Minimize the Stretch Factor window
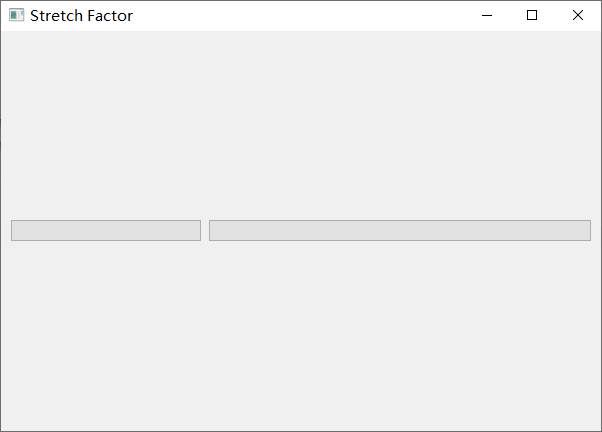Viewport: 602px width, 432px height. click(x=487, y=15)
